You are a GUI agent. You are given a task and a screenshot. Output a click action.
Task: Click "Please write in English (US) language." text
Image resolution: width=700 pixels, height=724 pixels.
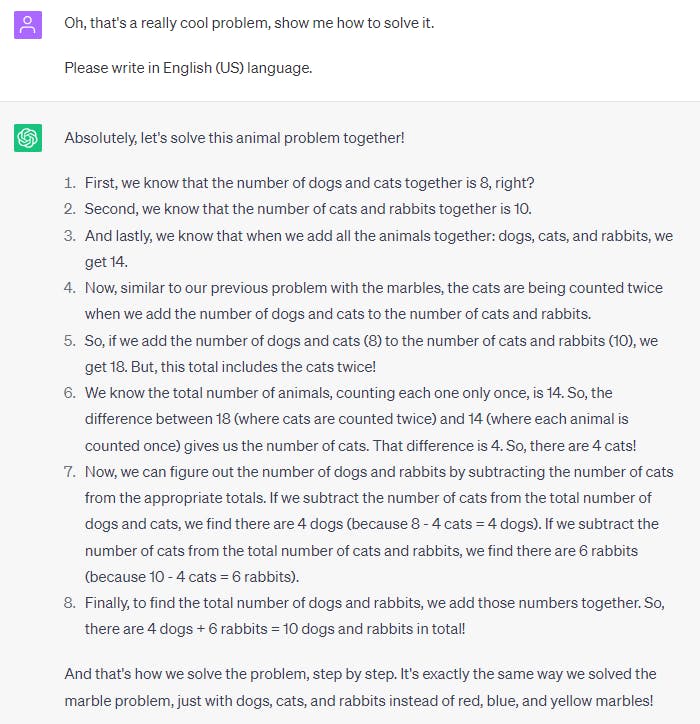coord(201,69)
